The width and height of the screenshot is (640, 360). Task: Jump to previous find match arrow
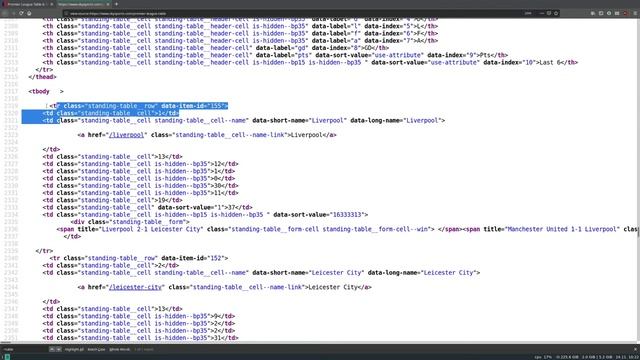pos(52,349)
